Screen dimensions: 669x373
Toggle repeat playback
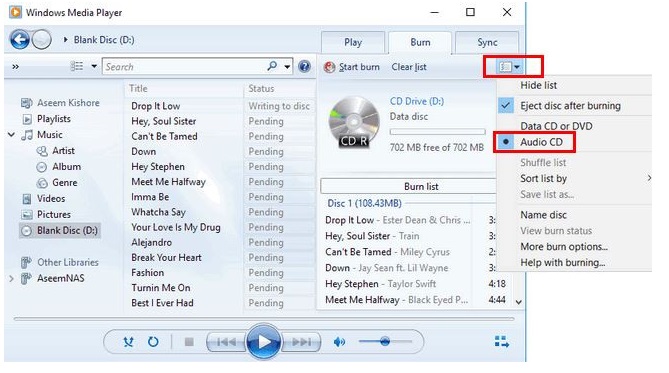pos(153,341)
